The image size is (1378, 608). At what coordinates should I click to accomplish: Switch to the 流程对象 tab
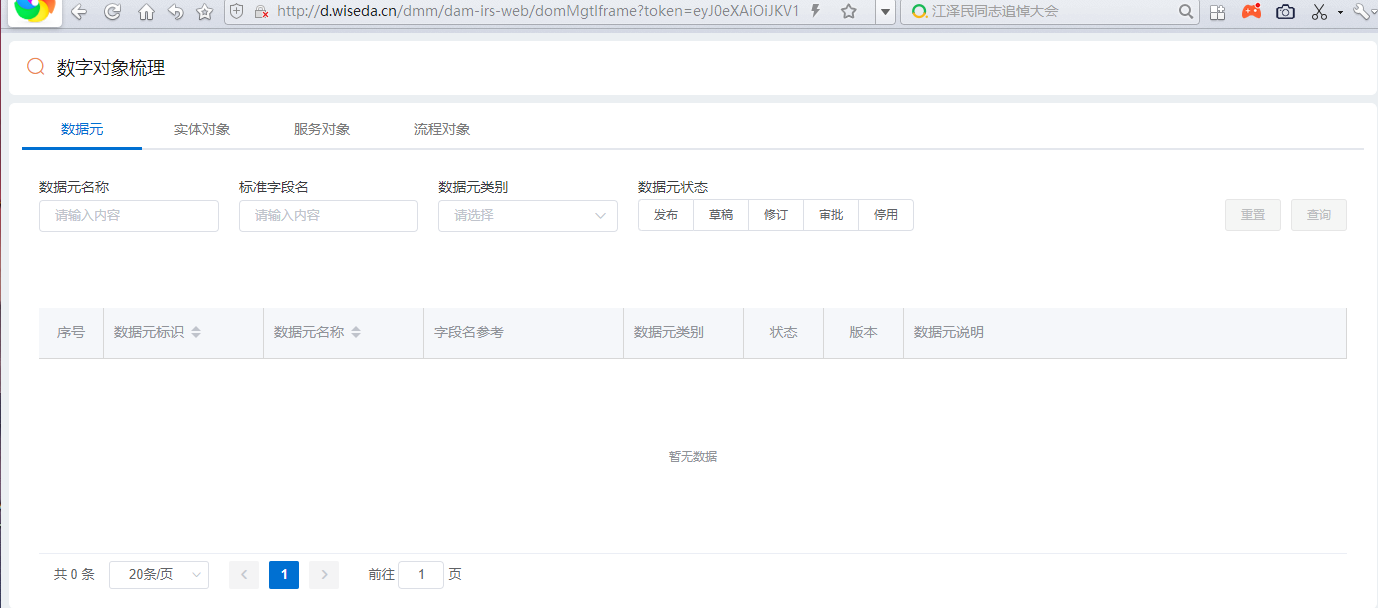coord(442,129)
